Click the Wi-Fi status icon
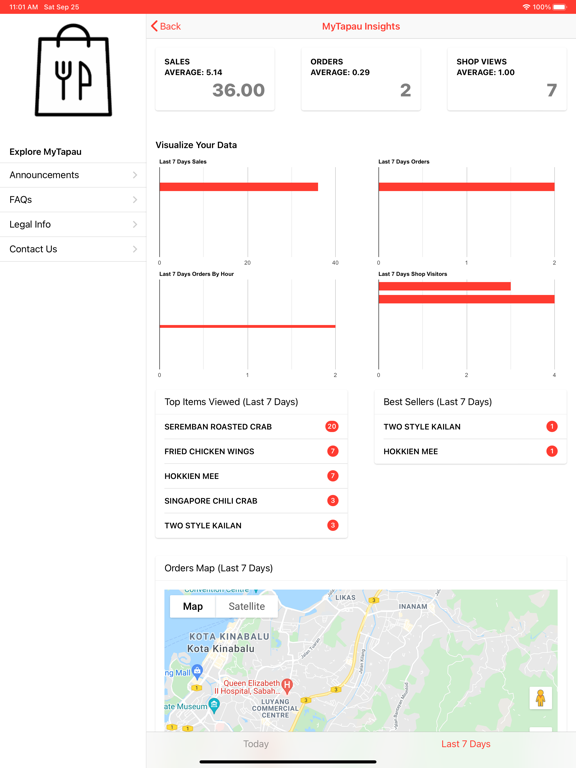The height and width of the screenshot is (768, 576). [527, 7]
